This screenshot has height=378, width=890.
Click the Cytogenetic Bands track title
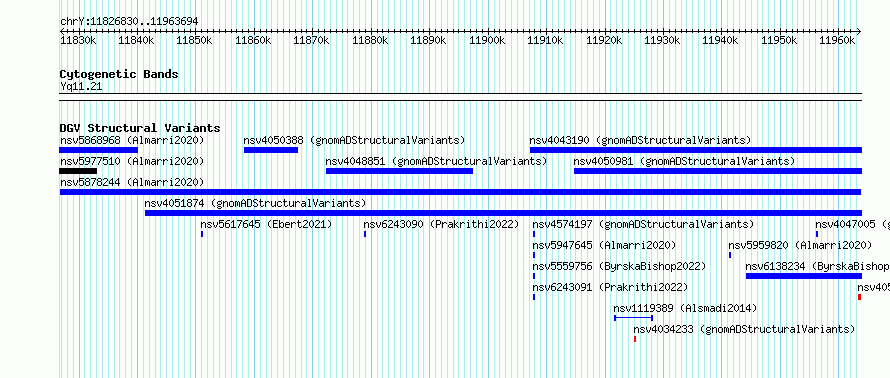[x=119, y=74]
